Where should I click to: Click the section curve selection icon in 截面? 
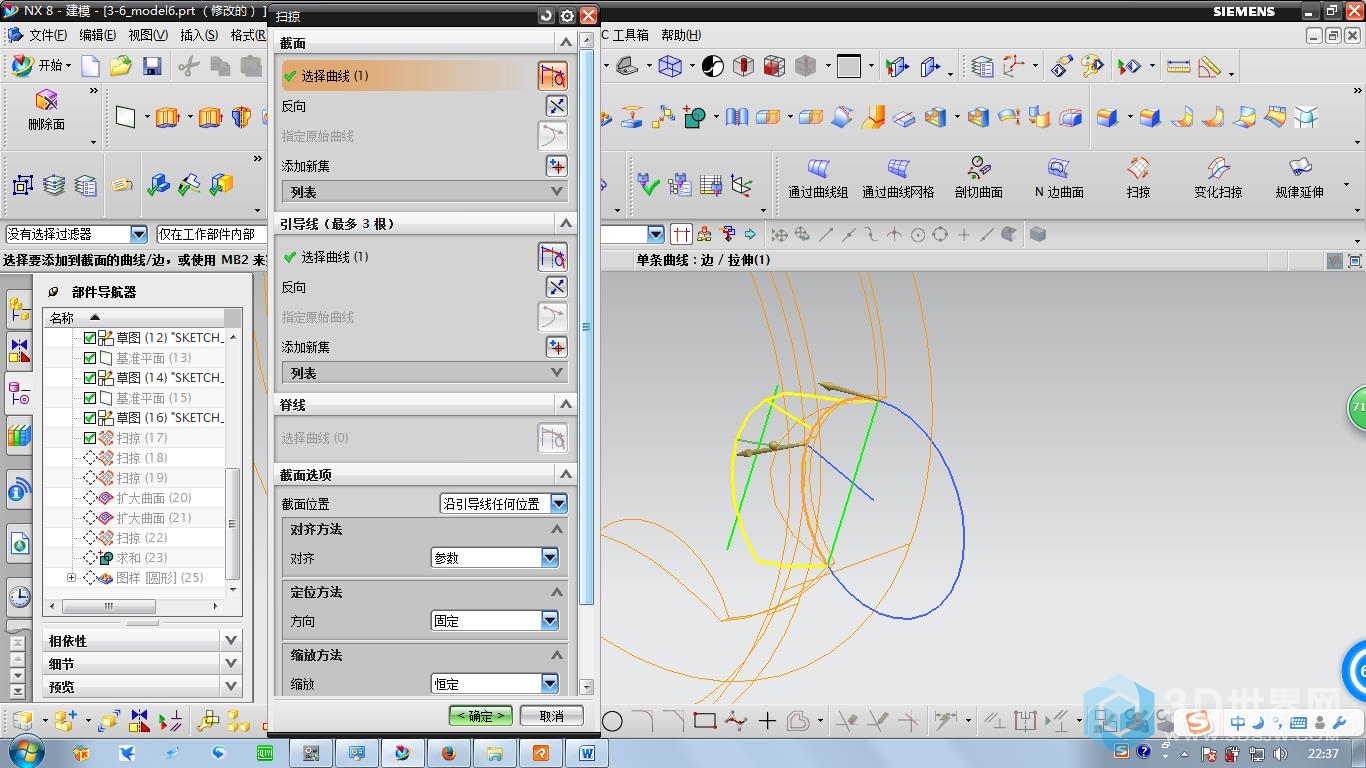coord(552,75)
